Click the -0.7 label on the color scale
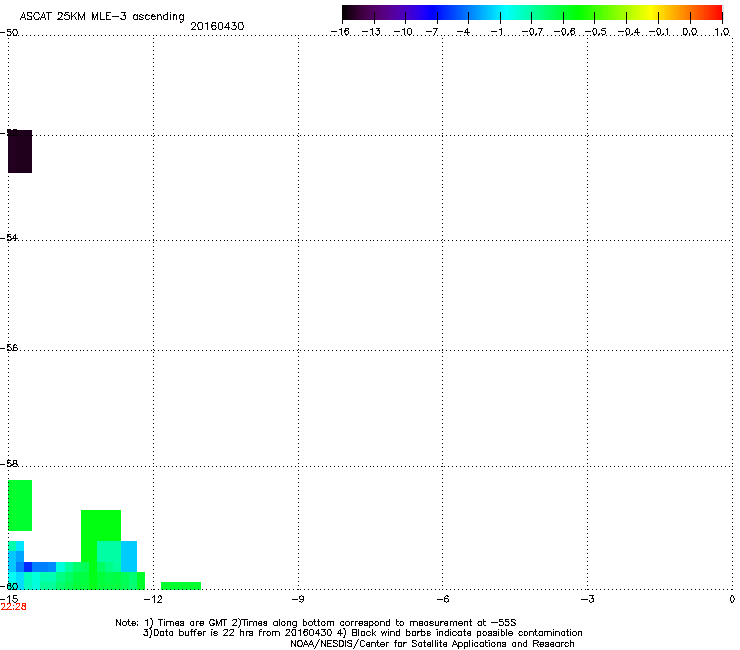The width and height of the screenshot is (740, 650). (532, 32)
